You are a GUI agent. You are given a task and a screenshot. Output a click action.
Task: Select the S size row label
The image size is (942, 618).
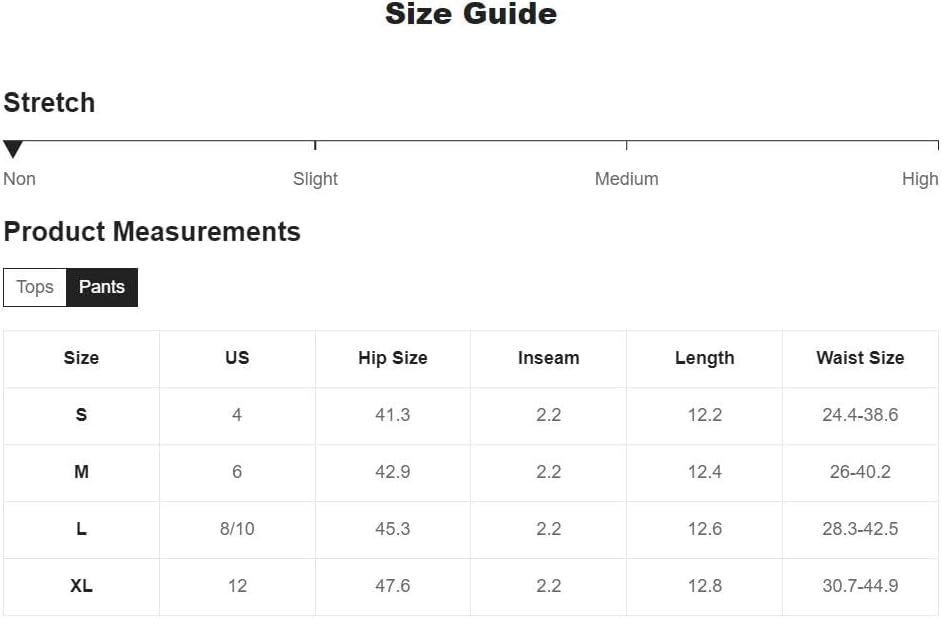click(x=81, y=415)
